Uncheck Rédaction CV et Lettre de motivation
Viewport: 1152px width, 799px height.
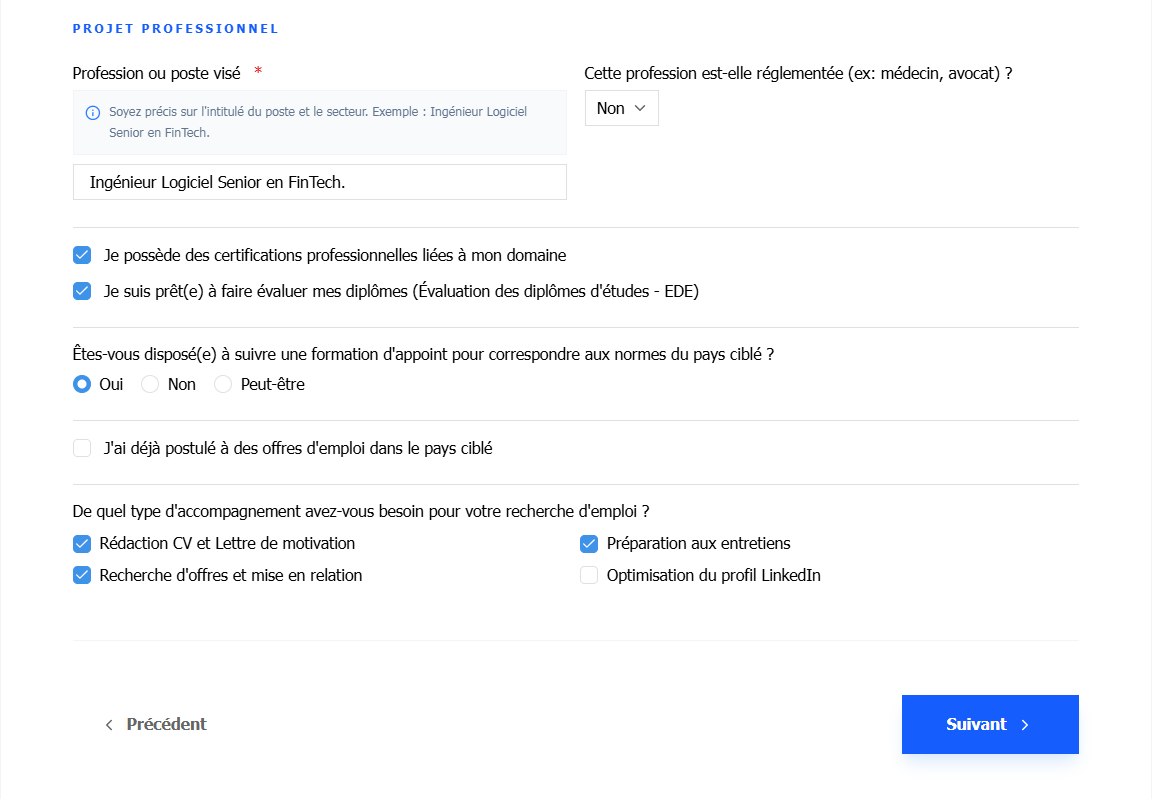pyautogui.click(x=82, y=543)
